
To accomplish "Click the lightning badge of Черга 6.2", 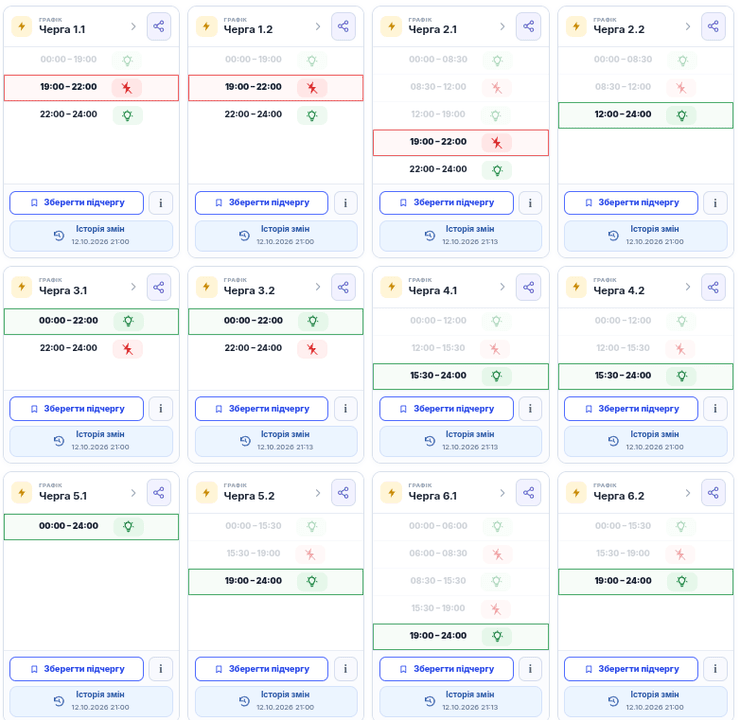I will click(x=576, y=493).
